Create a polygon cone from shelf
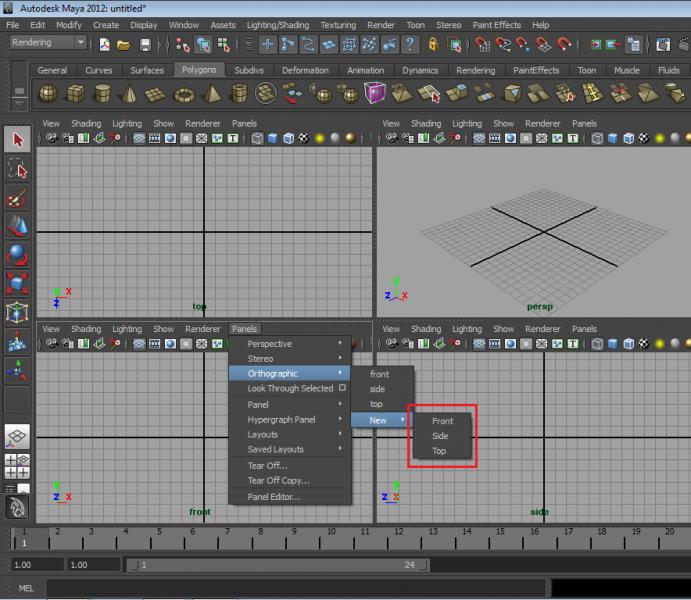 129,94
